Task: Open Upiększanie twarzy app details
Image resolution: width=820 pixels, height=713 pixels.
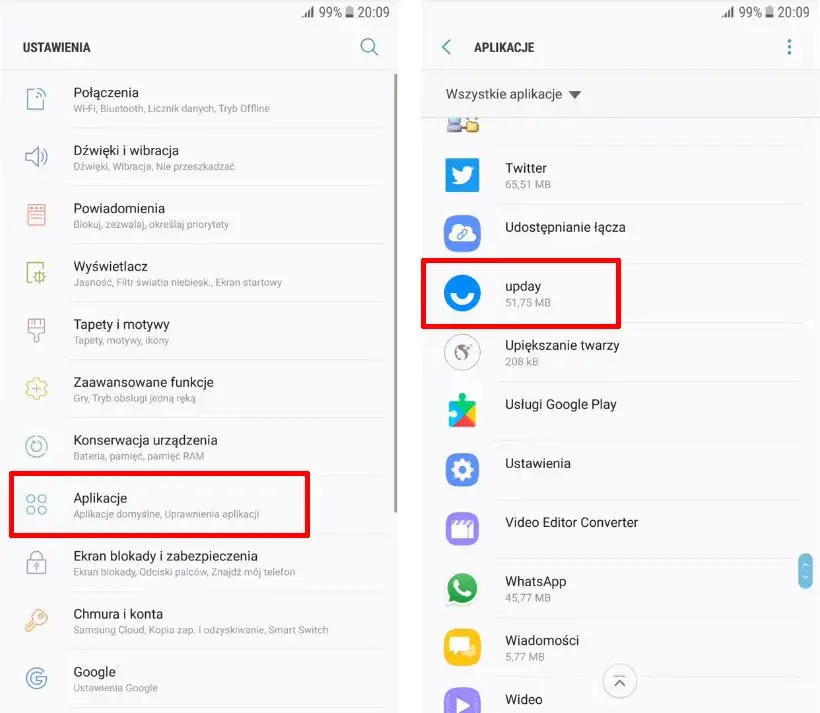Action: coord(620,353)
